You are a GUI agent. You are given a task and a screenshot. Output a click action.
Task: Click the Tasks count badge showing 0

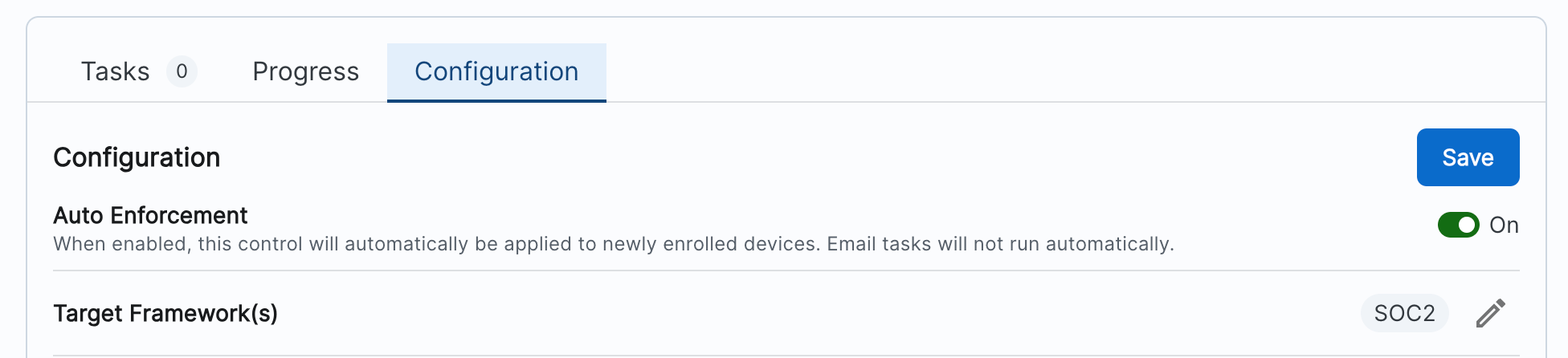point(182,71)
